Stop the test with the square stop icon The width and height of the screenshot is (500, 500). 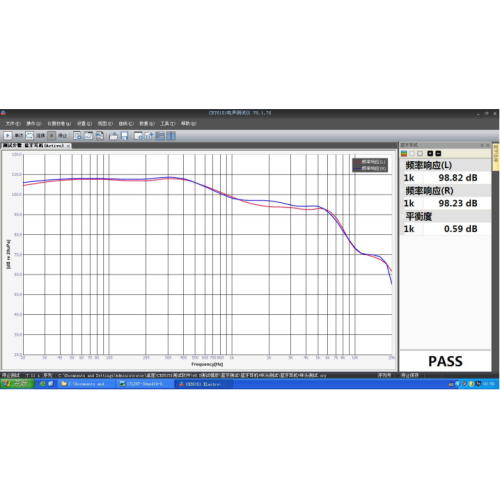[51, 136]
